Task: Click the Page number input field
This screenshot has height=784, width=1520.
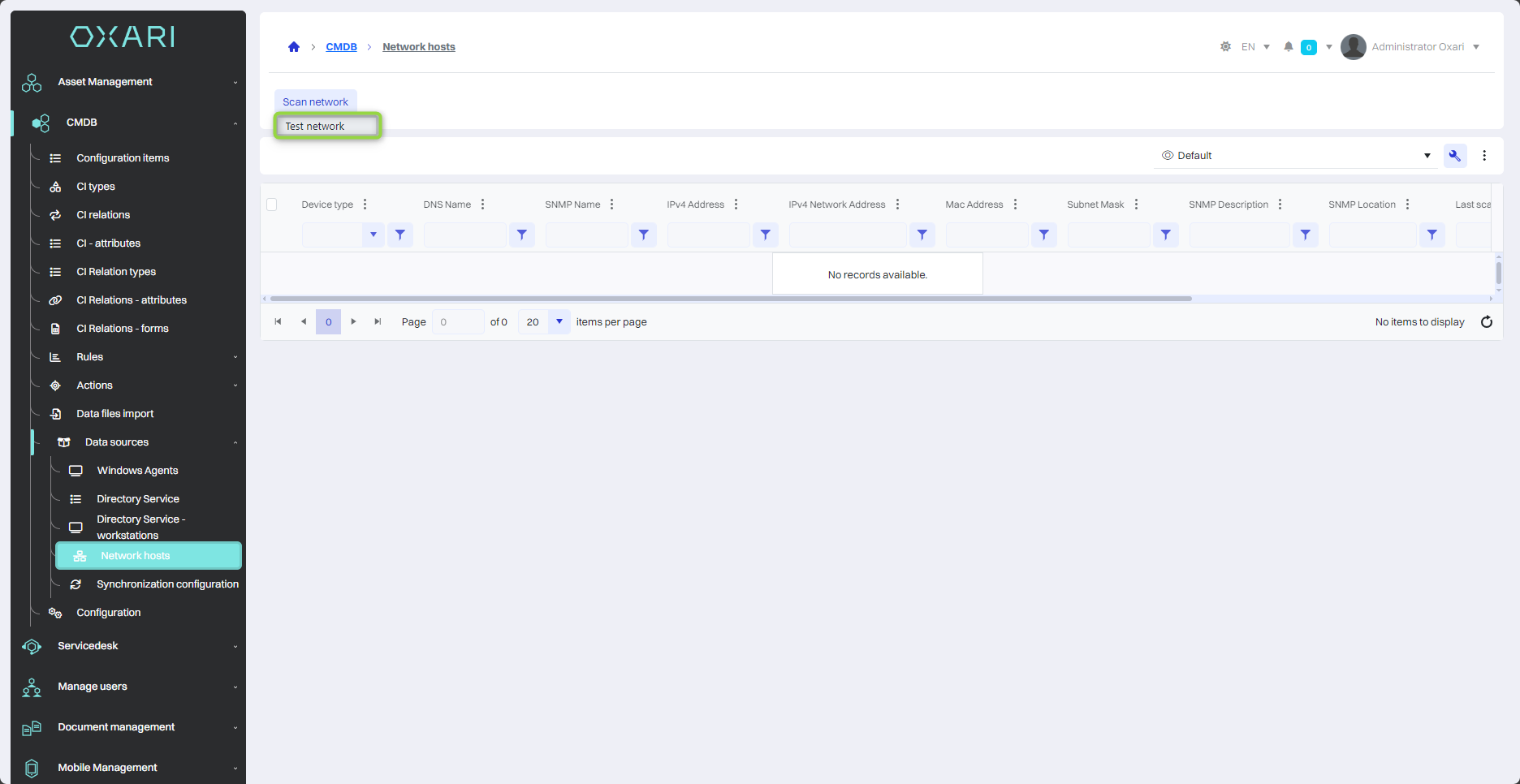Action: coord(458,322)
